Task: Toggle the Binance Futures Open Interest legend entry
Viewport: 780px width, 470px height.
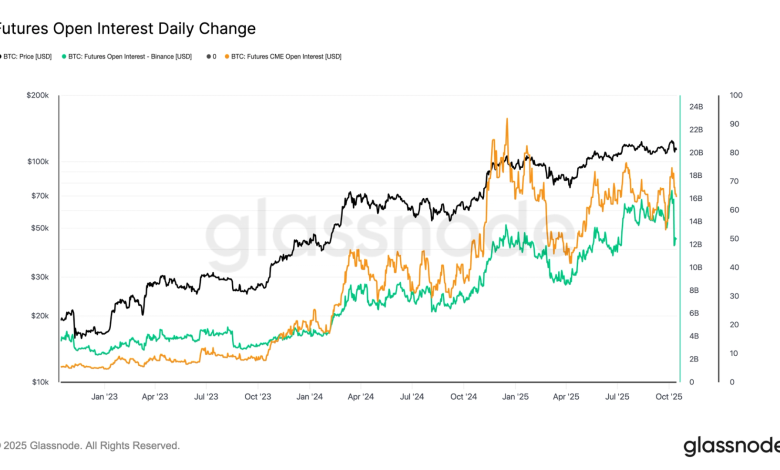Action: coord(130,56)
